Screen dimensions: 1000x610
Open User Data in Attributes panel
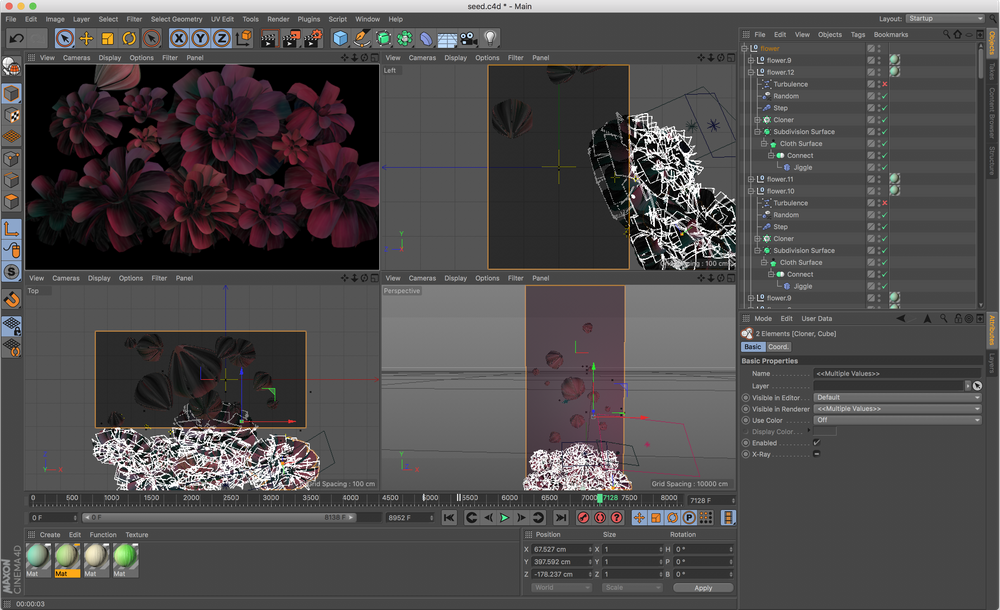click(816, 318)
